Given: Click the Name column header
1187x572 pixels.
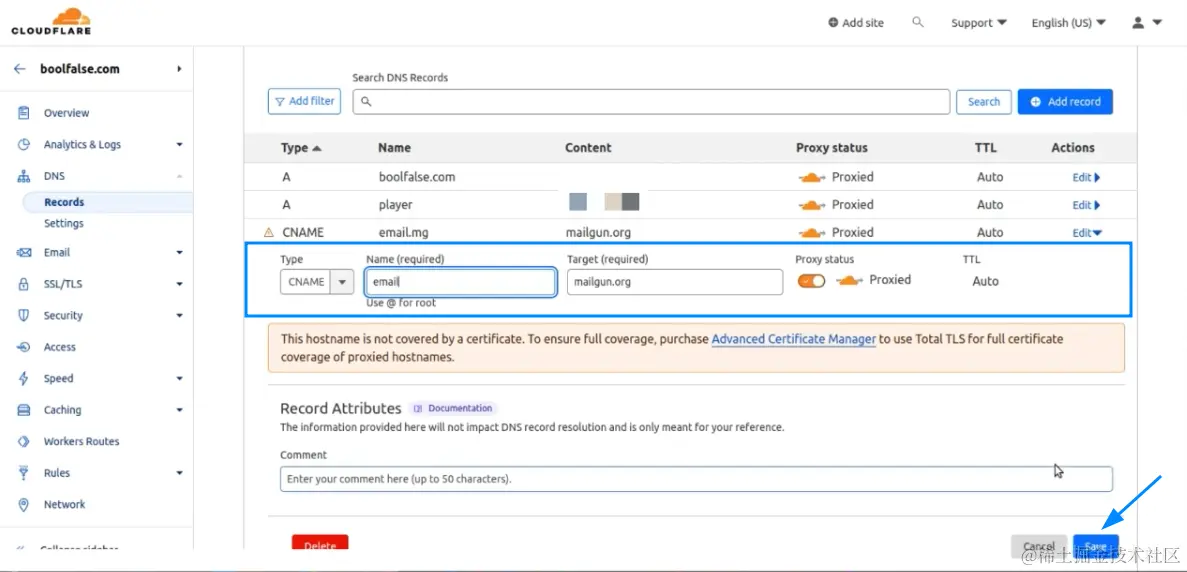Looking at the screenshot, I should [x=394, y=148].
